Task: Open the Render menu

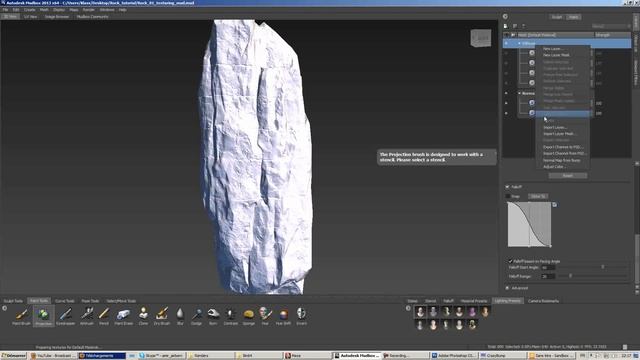Action: 89,9
